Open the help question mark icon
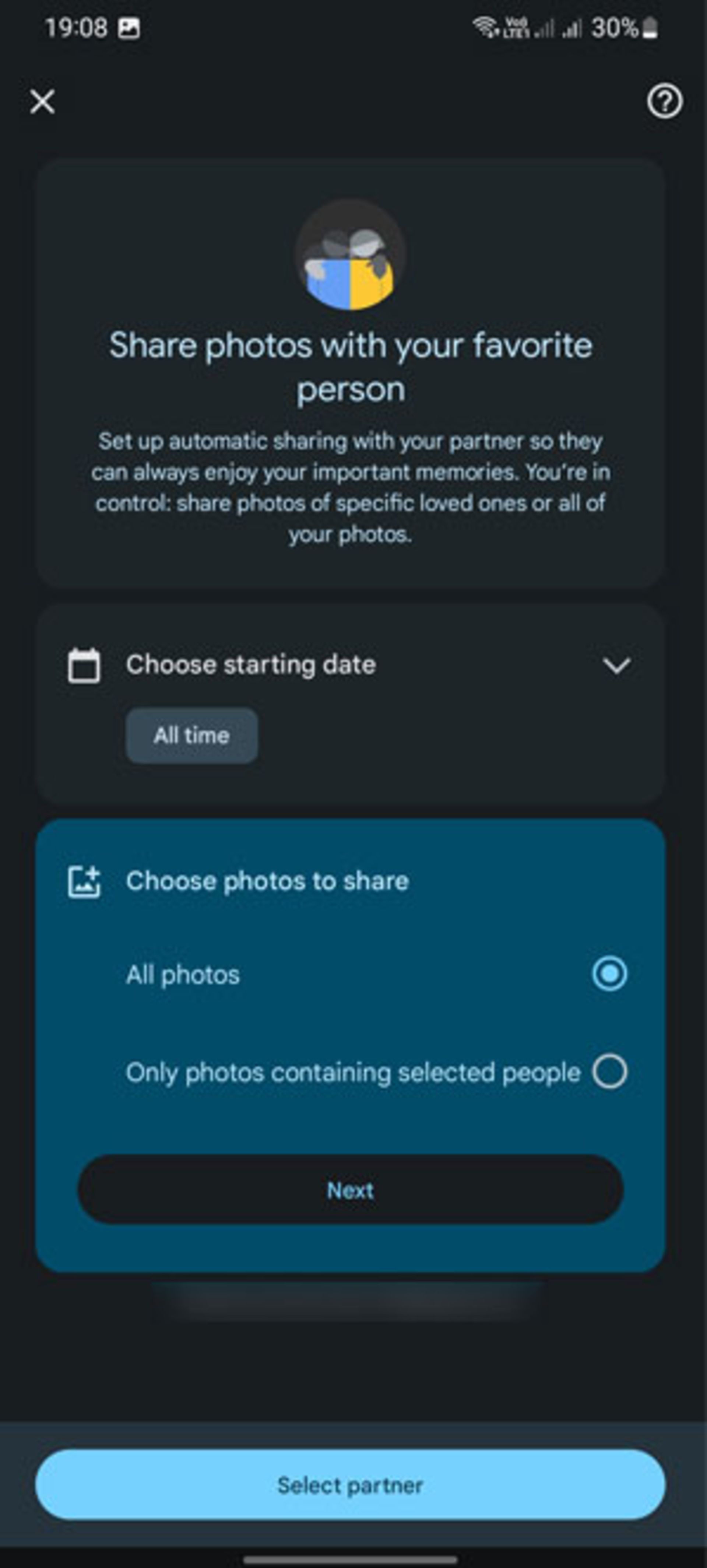707x1568 pixels. 664,101
